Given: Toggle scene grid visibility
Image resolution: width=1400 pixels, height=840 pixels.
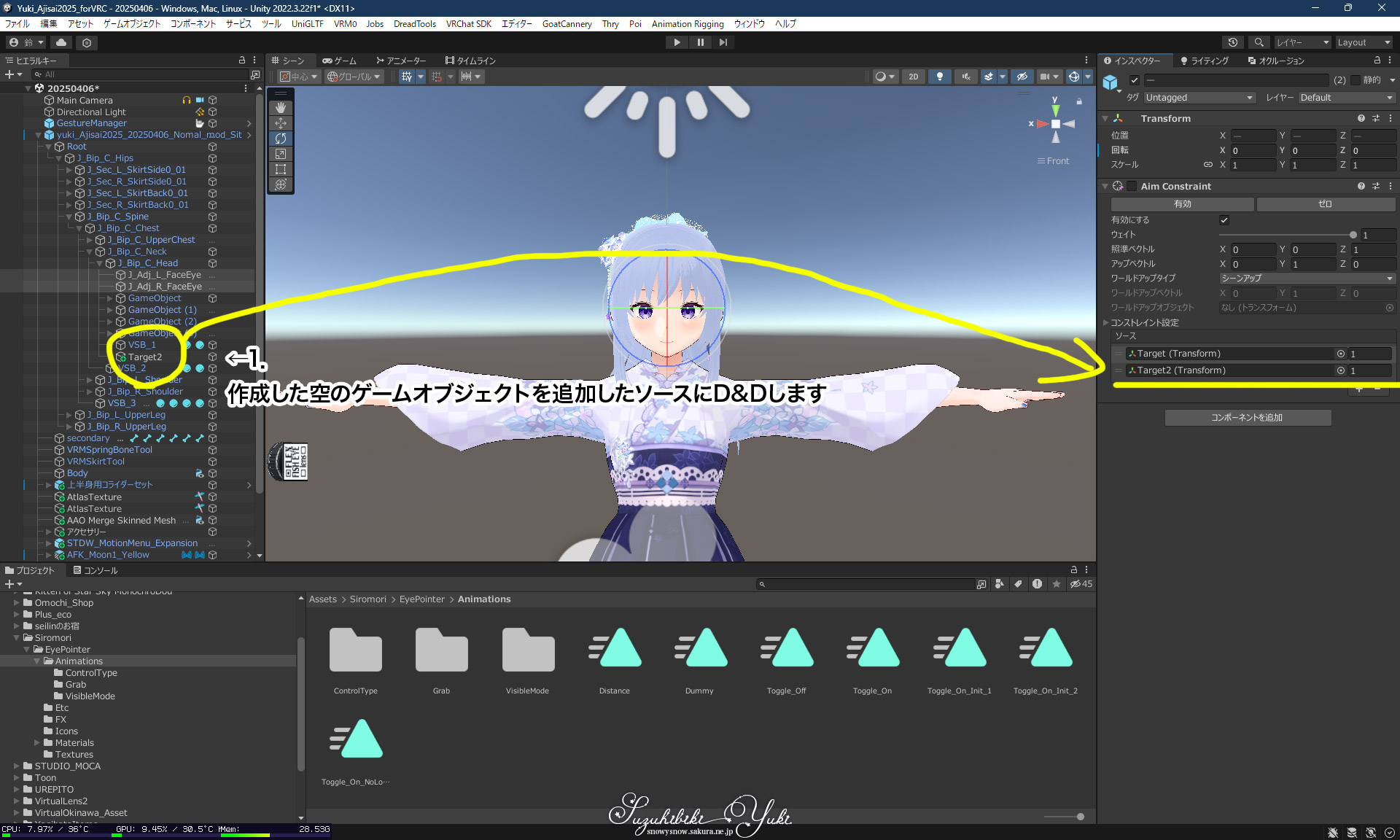Looking at the screenshot, I should [x=407, y=77].
